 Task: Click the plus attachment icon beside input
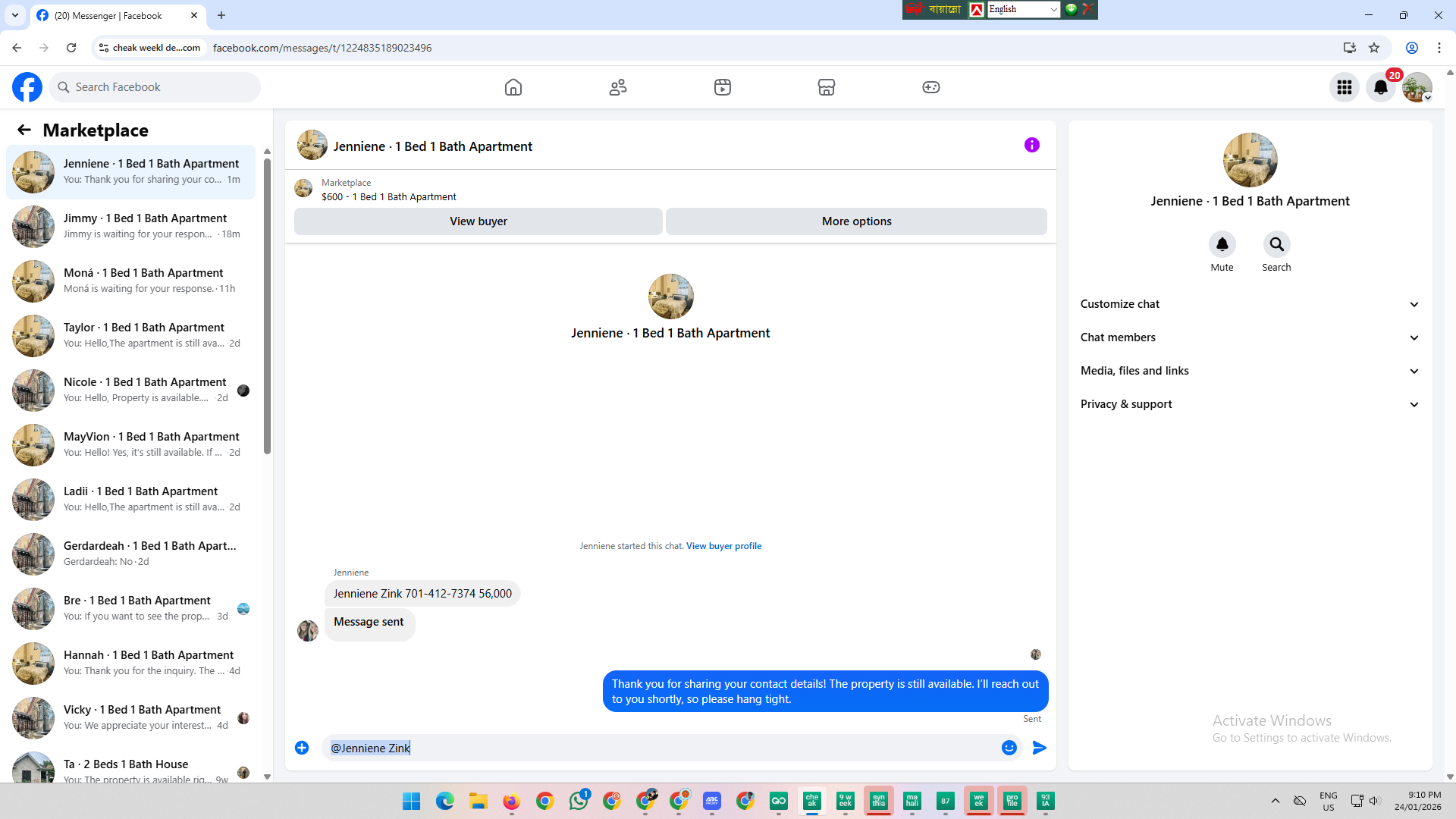click(302, 748)
